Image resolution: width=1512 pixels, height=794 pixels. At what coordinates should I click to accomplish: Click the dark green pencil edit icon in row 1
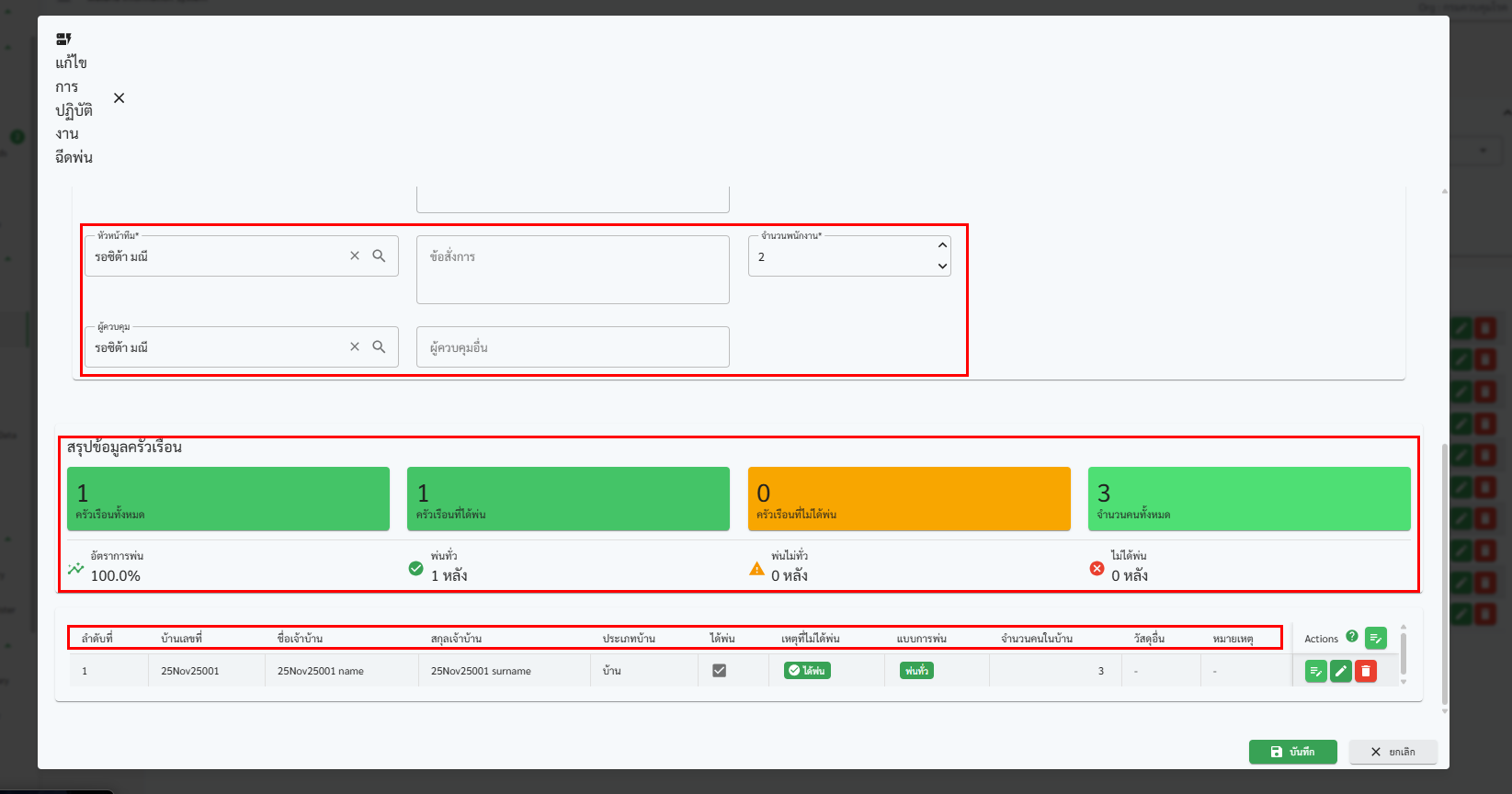[1341, 672]
